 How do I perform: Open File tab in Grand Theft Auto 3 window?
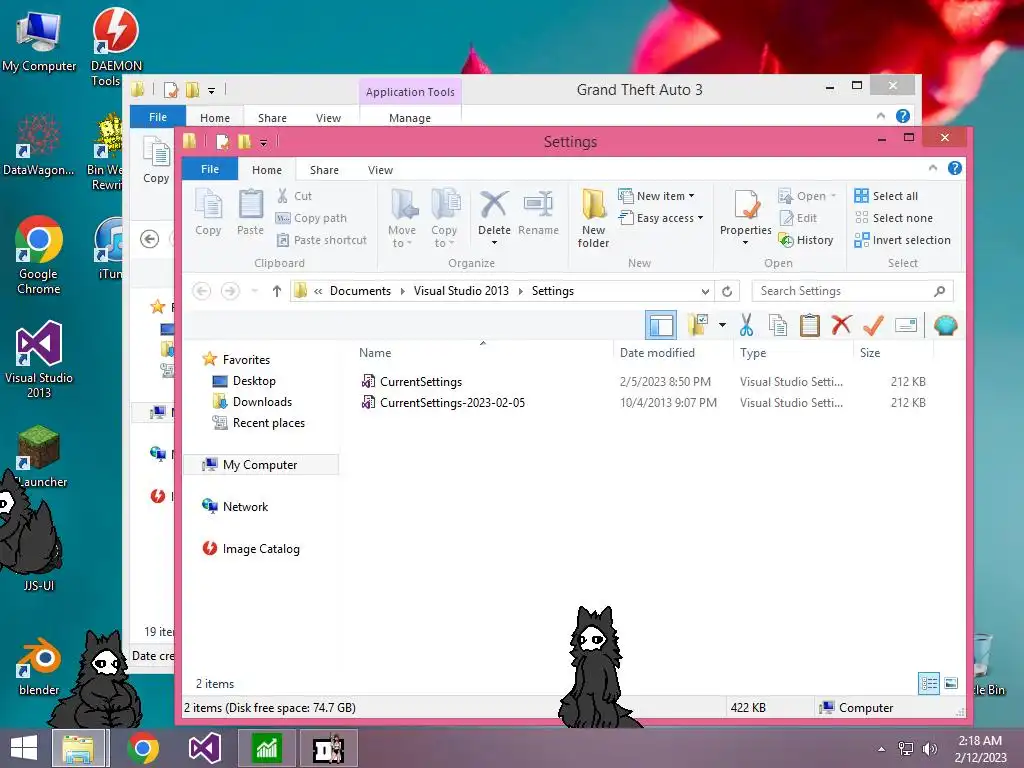coord(157,117)
